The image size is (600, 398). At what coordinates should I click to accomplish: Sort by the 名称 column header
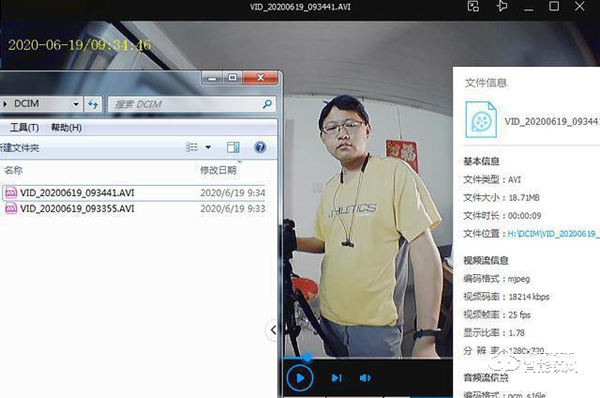click(14, 170)
